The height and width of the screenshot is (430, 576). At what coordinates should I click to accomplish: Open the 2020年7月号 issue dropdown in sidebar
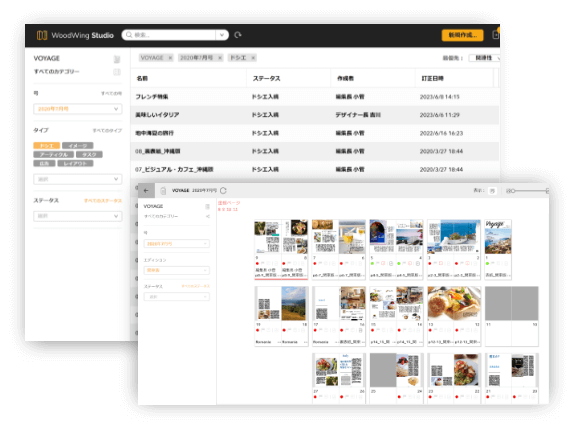tap(78, 109)
